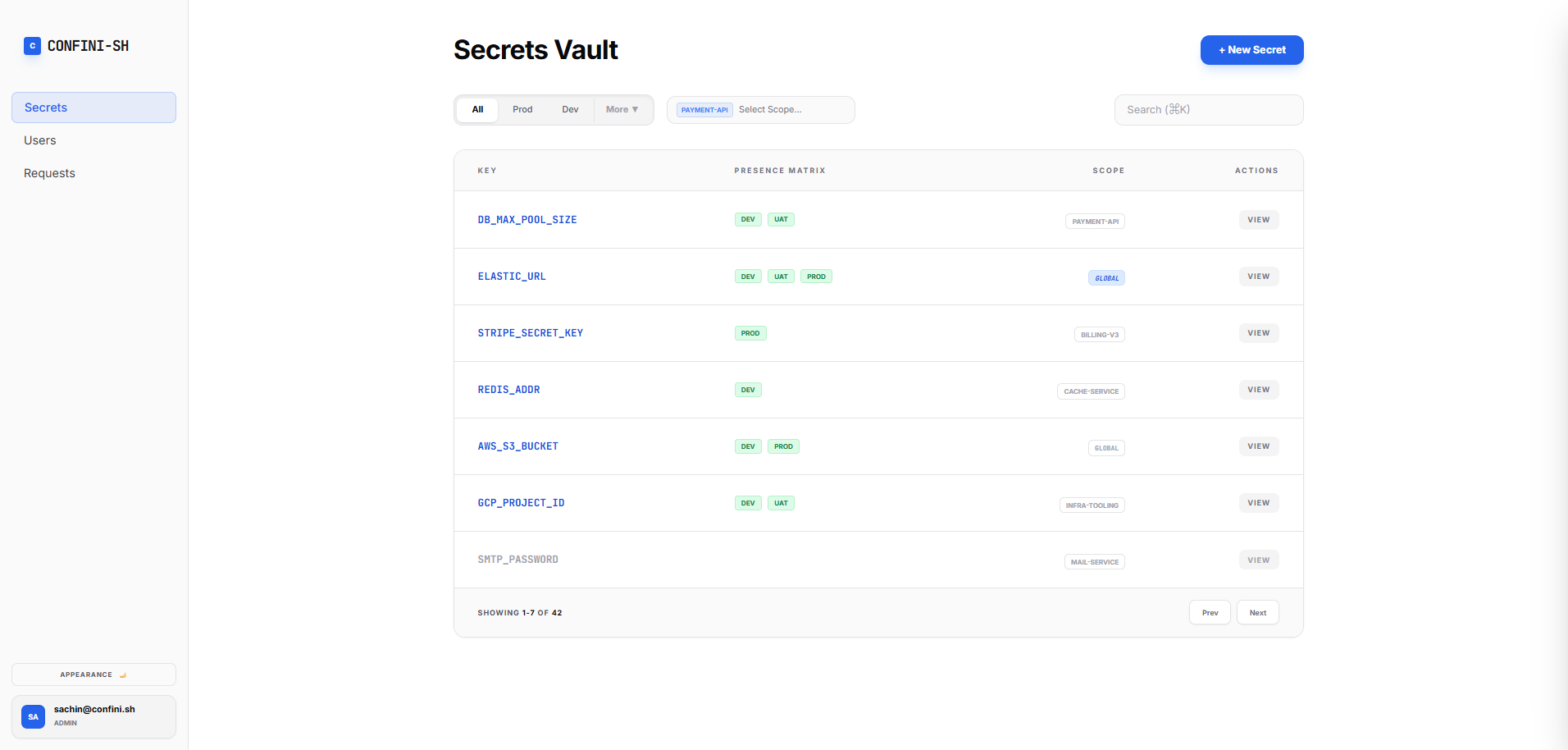
Task: Click the Confini-sh logo icon
Action: [32, 46]
